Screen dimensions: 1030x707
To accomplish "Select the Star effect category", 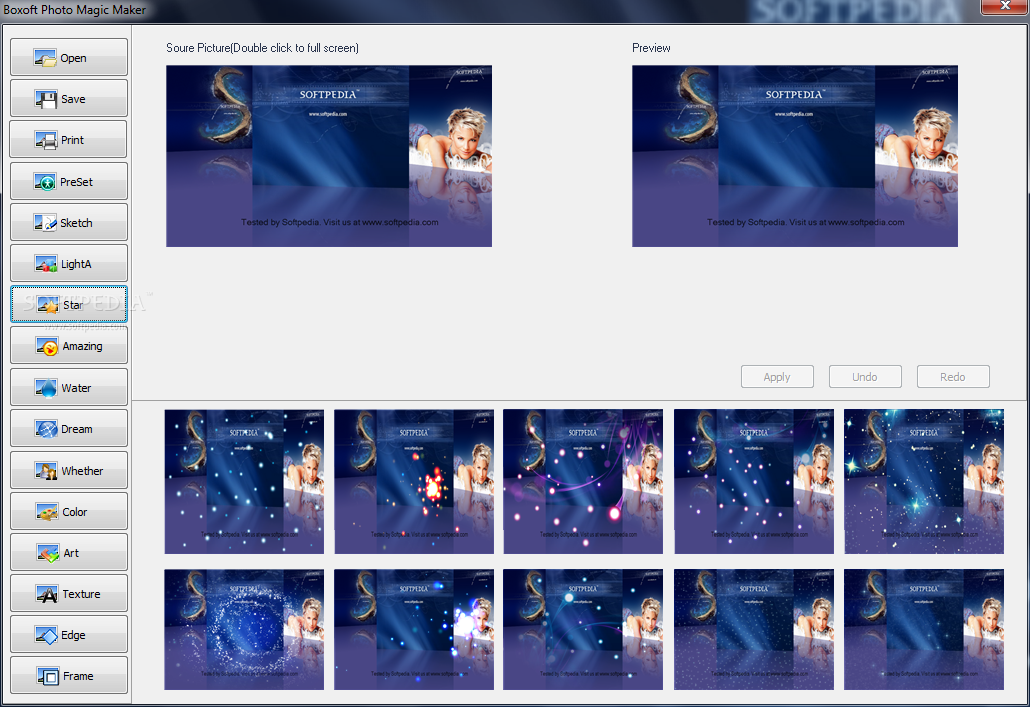I will point(69,304).
